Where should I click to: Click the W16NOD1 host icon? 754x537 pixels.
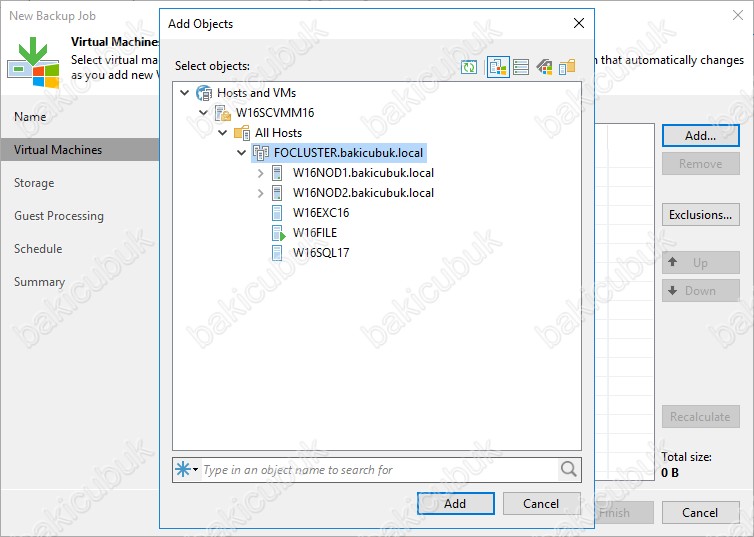click(277, 173)
